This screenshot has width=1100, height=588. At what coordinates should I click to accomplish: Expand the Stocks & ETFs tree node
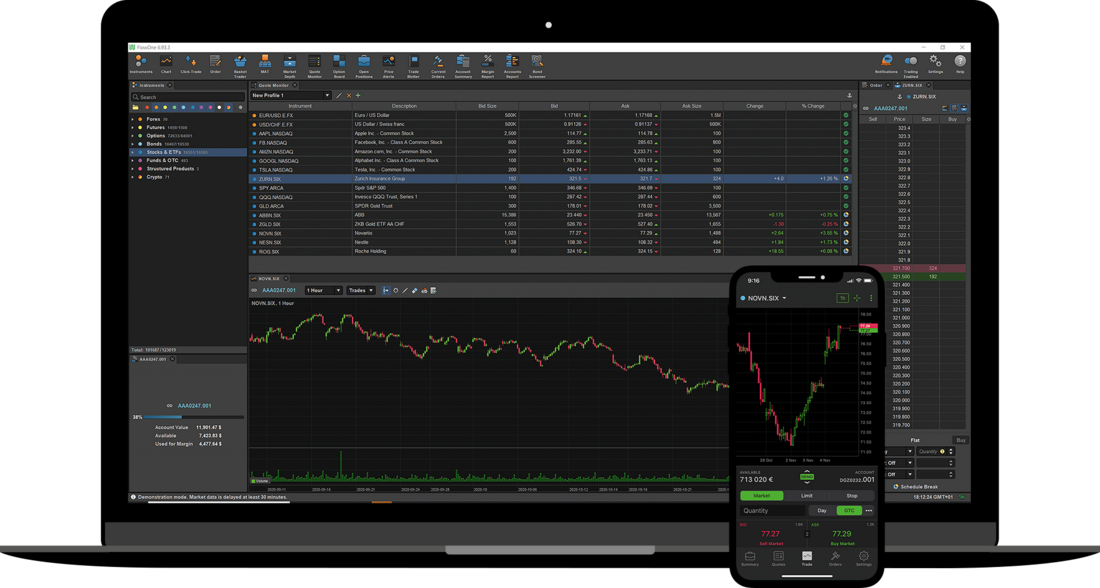coord(132,152)
